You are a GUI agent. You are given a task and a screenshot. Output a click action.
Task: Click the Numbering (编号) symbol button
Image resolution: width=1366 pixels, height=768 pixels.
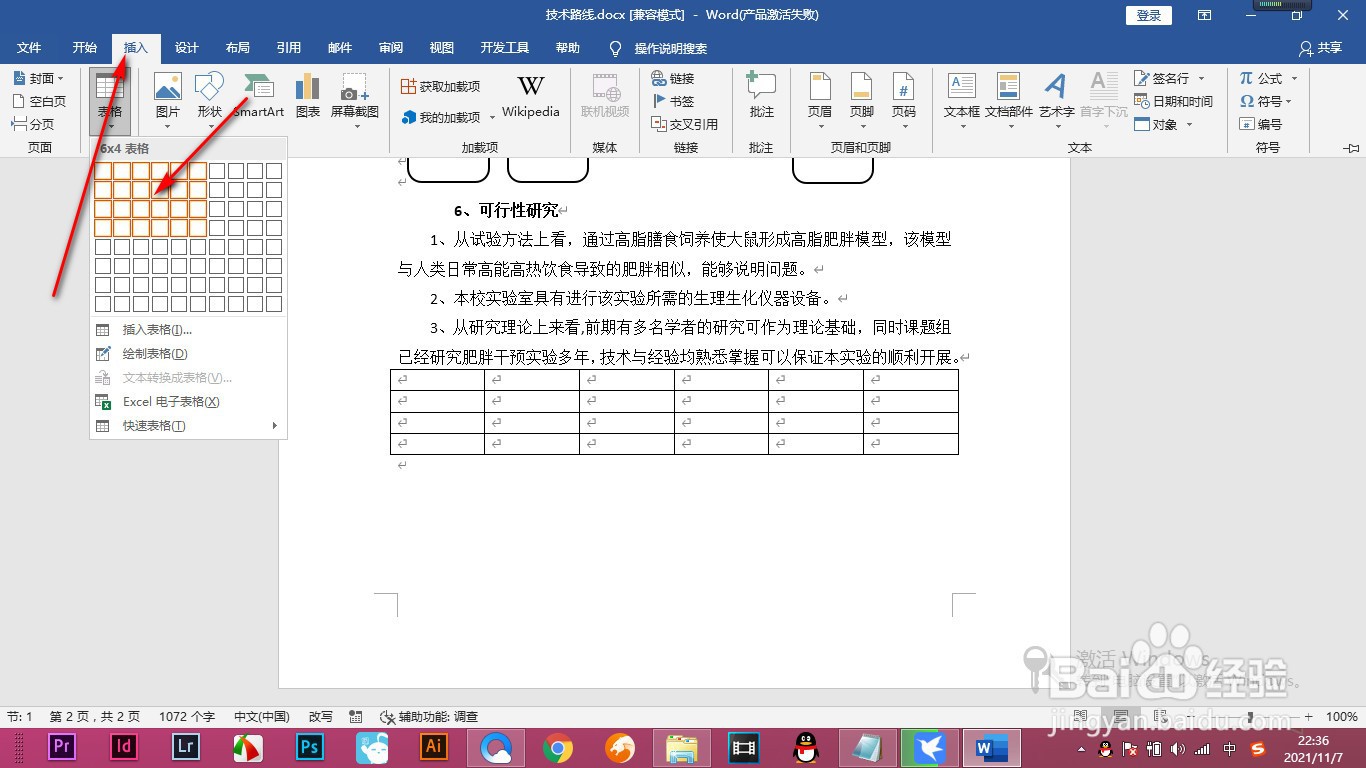tap(1260, 124)
